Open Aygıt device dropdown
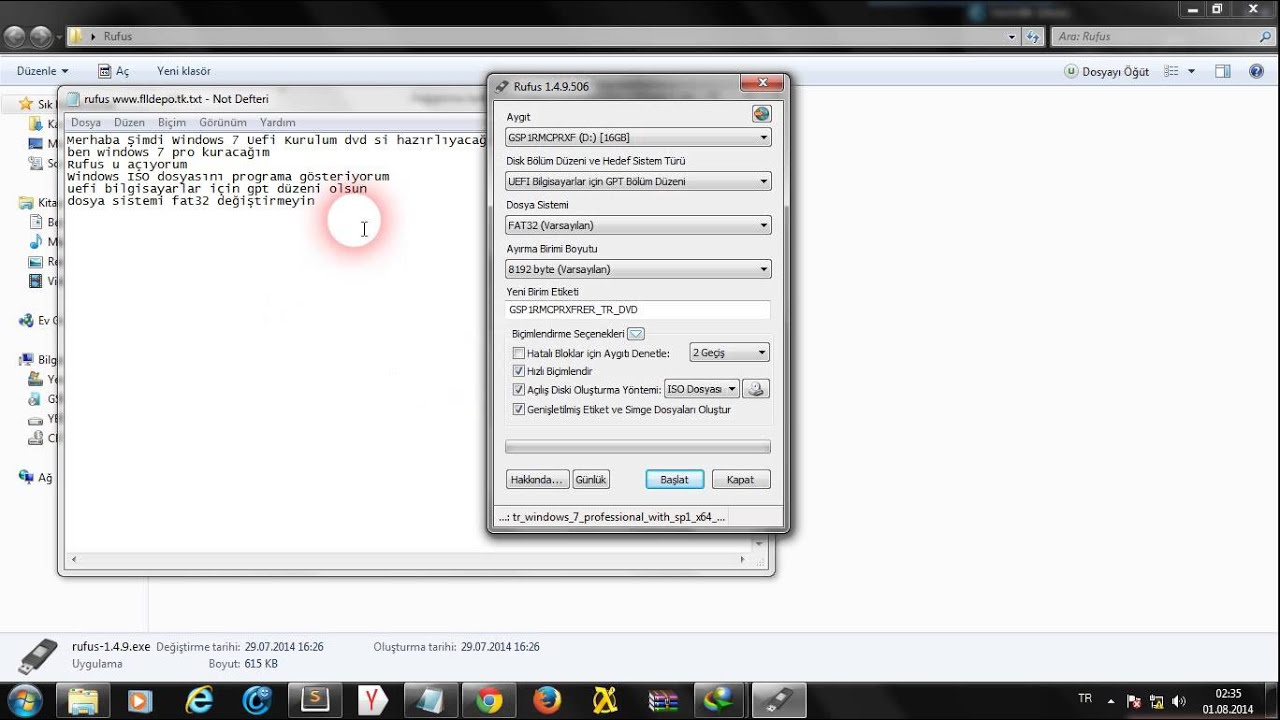1280x720 pixels. (638, 137)
